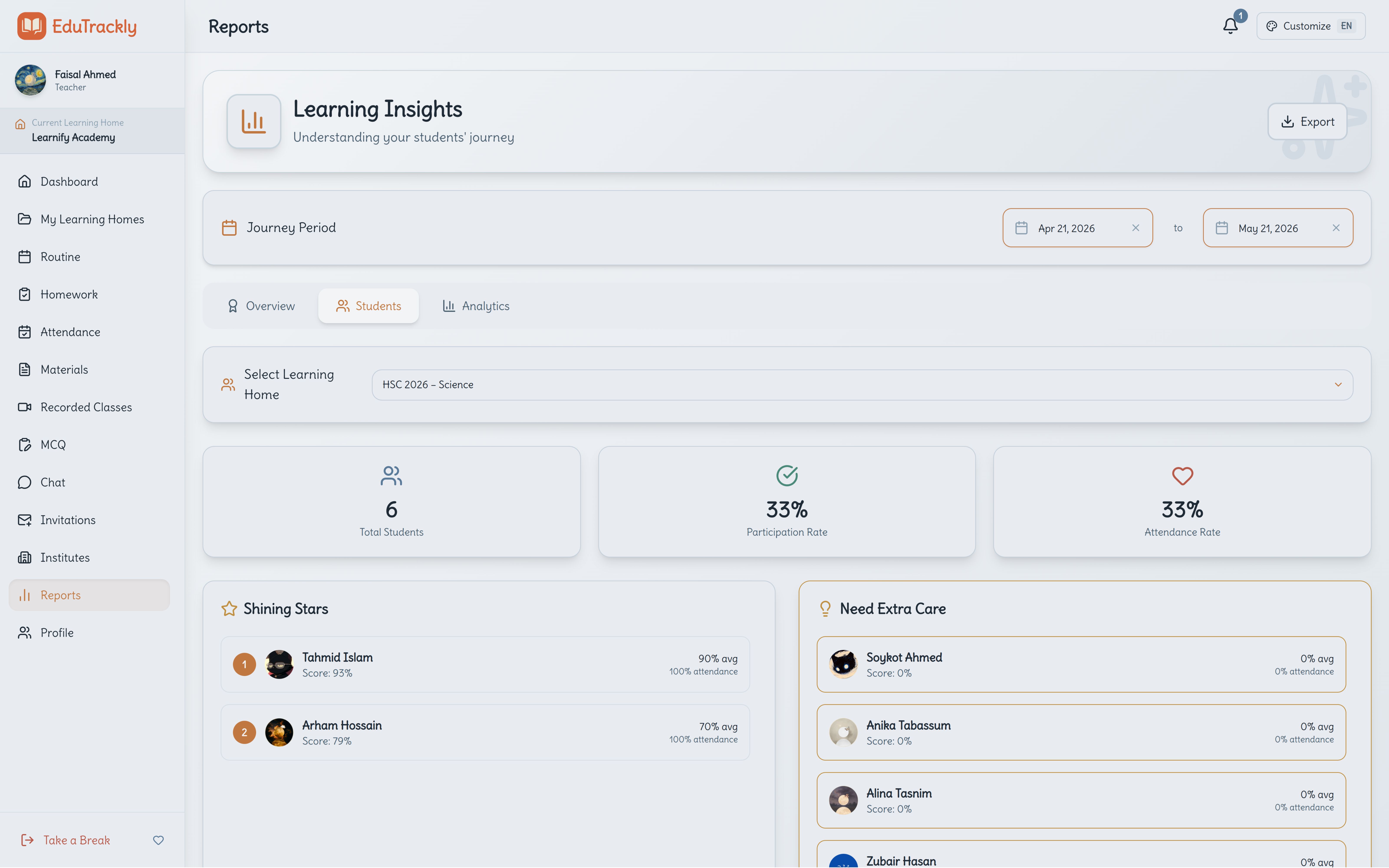Open the Institutes section
1389x868 pixels.
89,557
